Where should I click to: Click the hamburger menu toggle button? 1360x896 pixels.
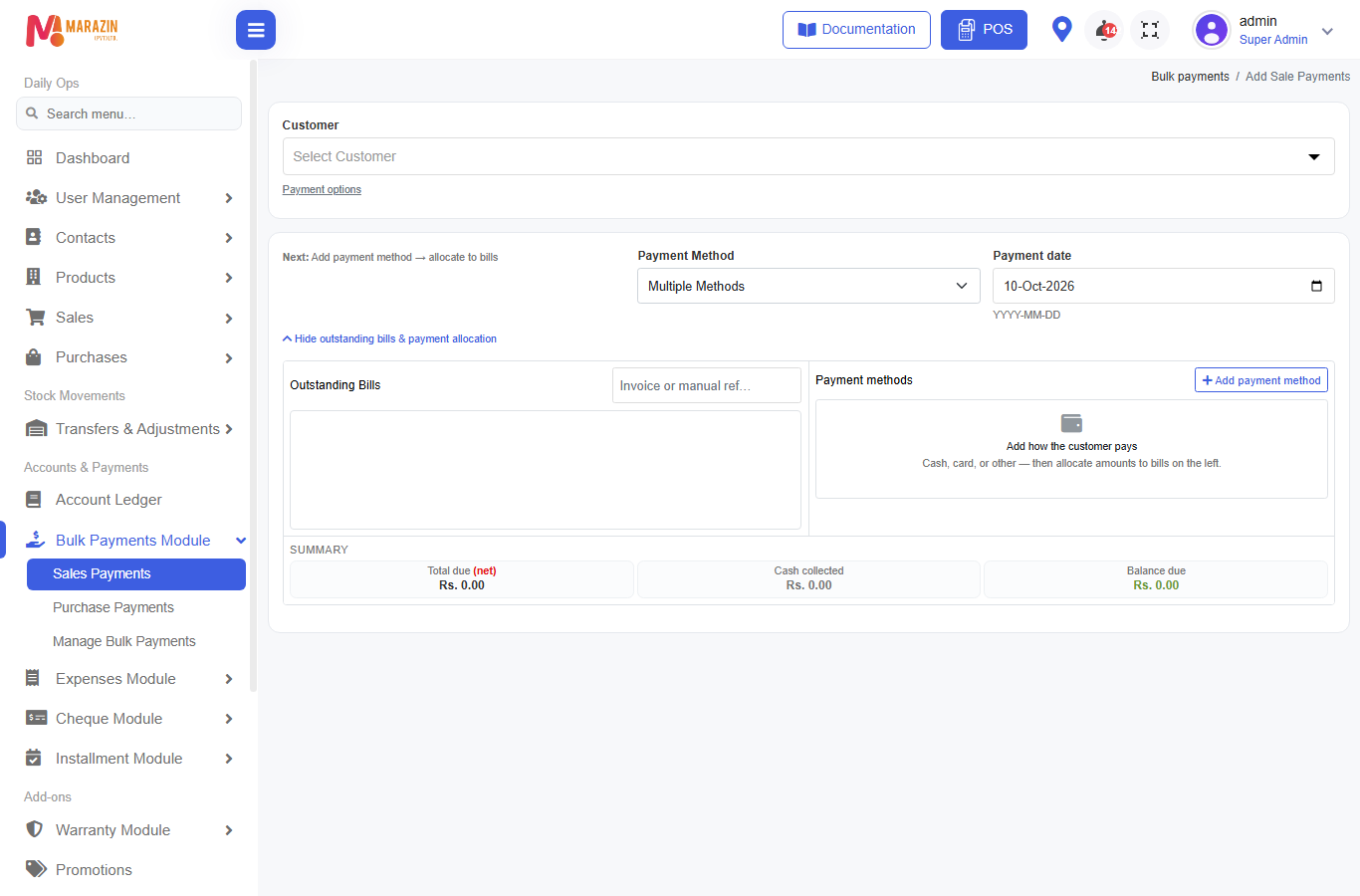pyautogui.click(x=256, y=30)
